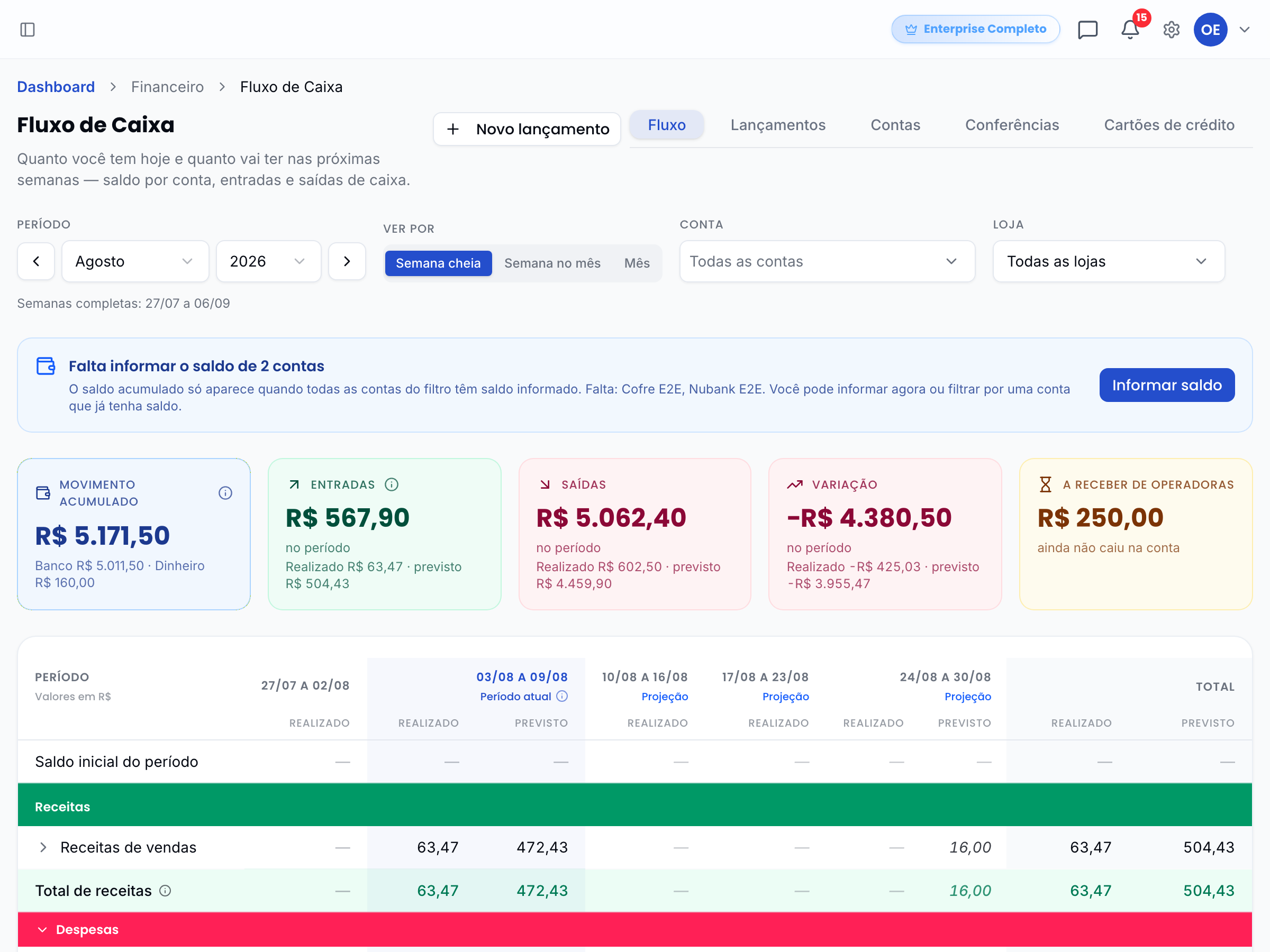Click '27/07 A 02/08' column header

(x=305, y=686)
